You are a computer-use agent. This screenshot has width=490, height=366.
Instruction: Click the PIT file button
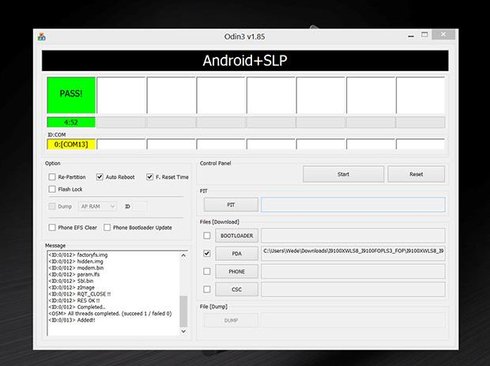(231, 205)
